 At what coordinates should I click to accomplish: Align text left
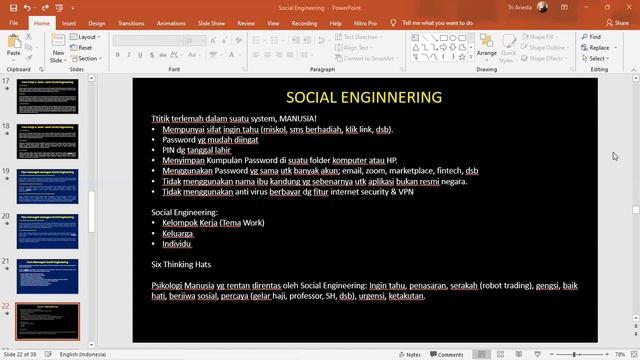click(256, 55)
